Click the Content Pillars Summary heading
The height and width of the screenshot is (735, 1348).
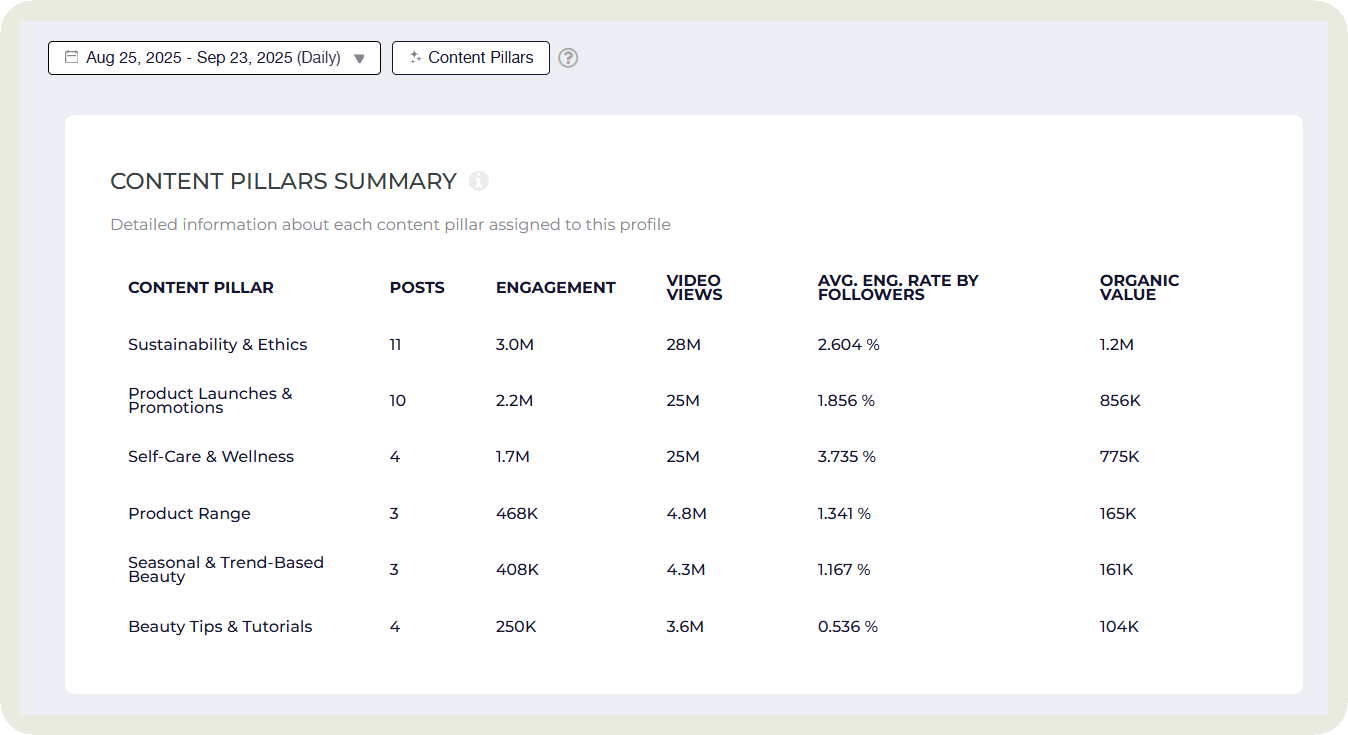283,181
